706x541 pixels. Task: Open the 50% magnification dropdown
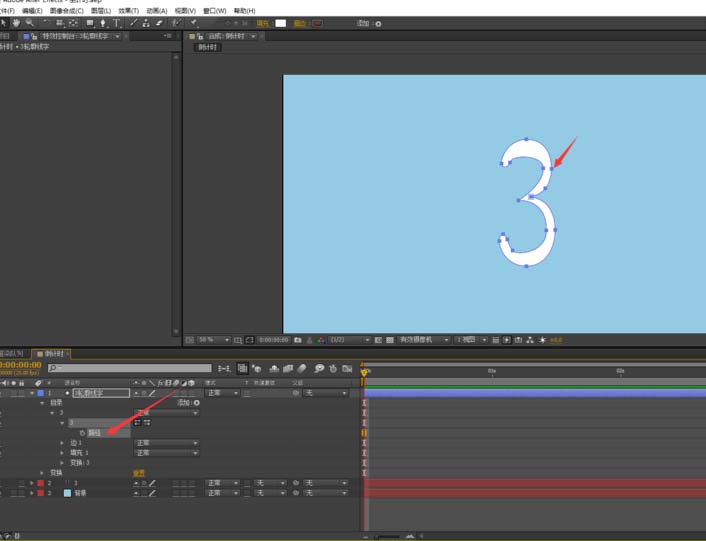click(x=213, y=340)
